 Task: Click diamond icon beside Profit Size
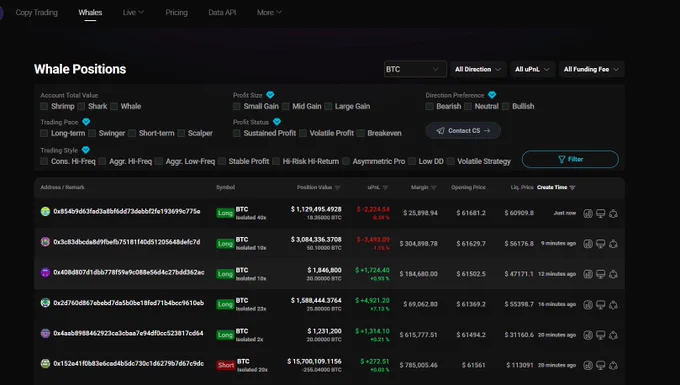(270, 95)
